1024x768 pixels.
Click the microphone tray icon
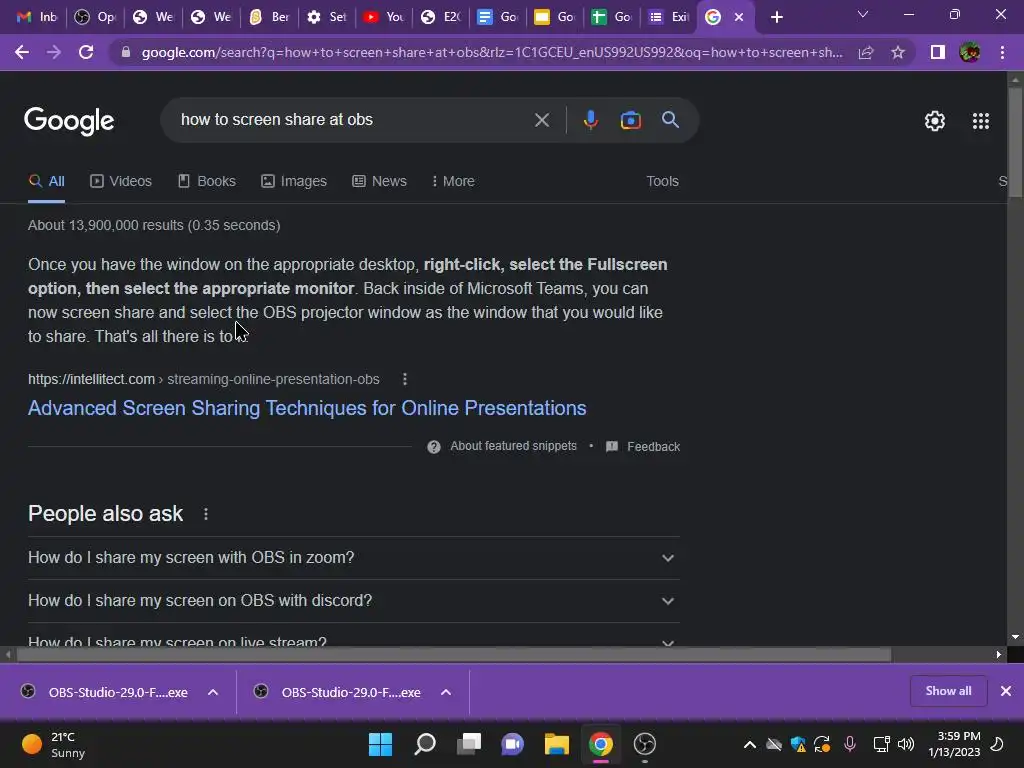tap(850, 744)
